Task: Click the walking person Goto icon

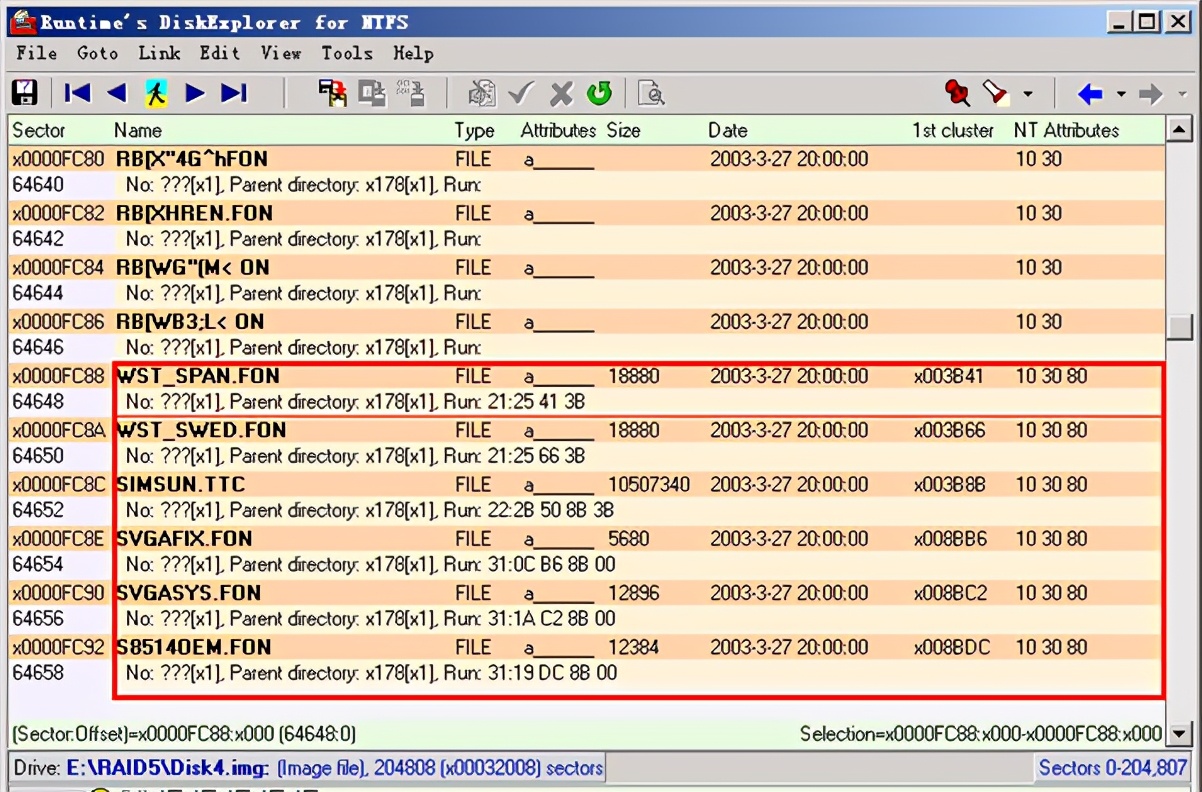Action: pyautogui.click(x=155, y=93)
